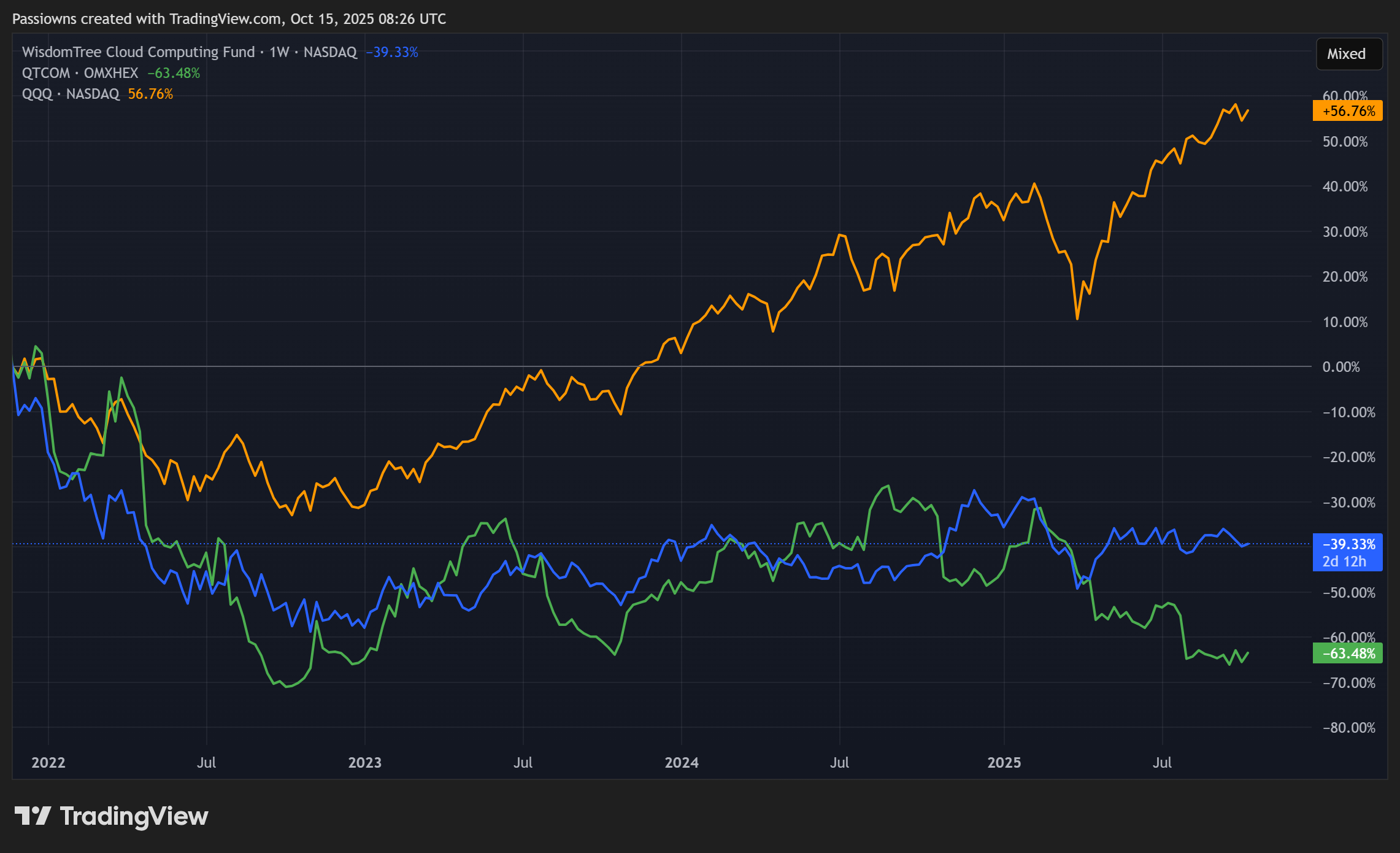Click the 50.00% price axis label
Screen dimensions: 1400x853
(x=1345, y=142)
